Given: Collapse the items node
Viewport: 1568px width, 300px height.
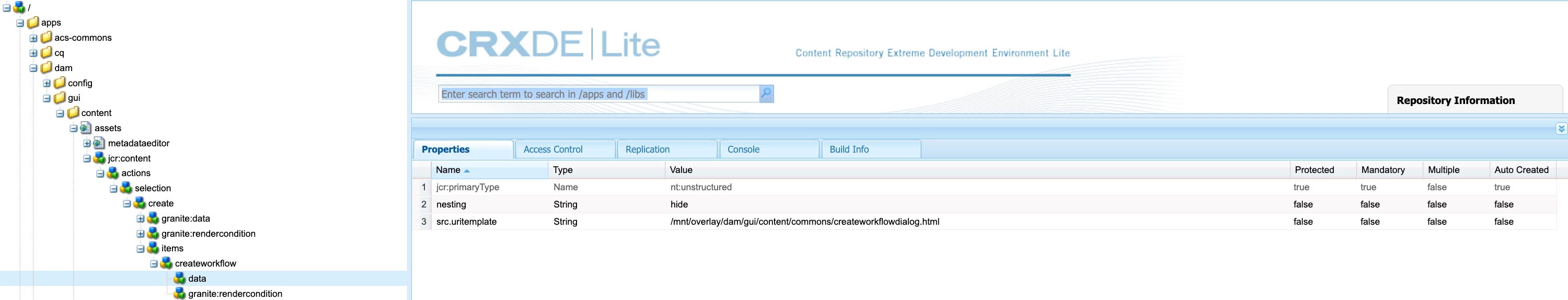Looking at the screenshot, I should [x=141, y=249].
